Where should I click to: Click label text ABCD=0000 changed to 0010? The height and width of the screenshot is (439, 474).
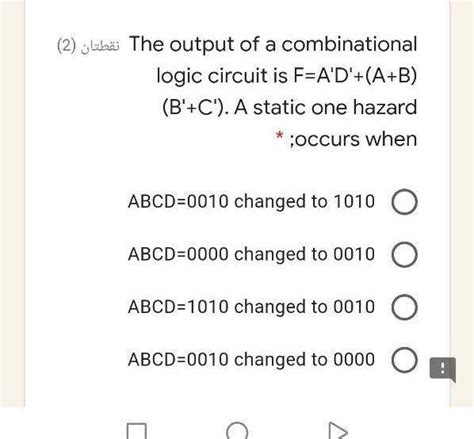(251, 254)
